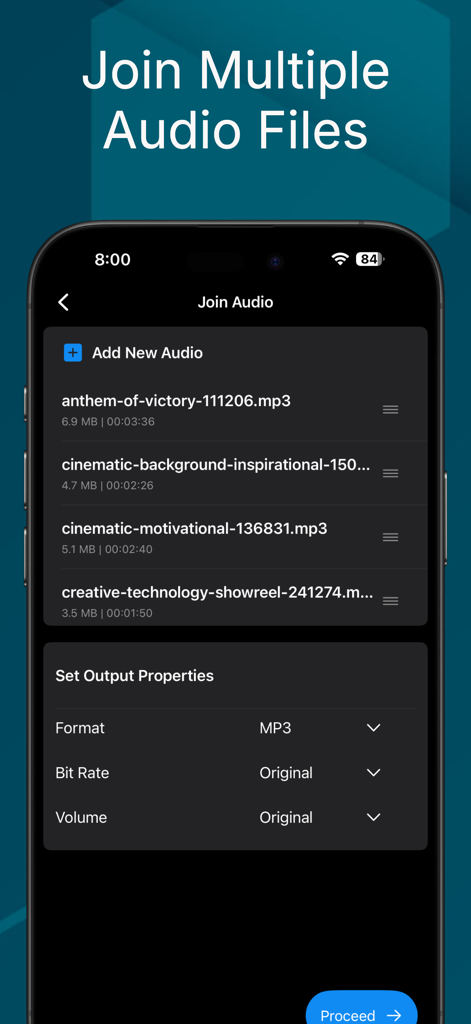The width and height of the screenshot is (471, 1024).
Task: Click the 5.1 MB | 00:02:40 details
Action: coord(107,549)
